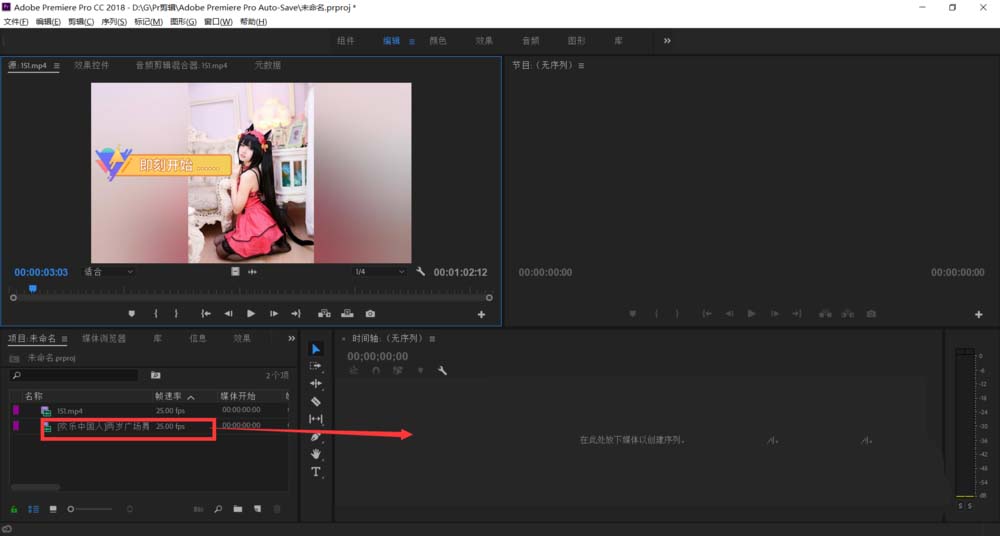The image size is (1000, 536).
Task: Click the New Item icon in Project panel
Action: click(x=258, y=509)
